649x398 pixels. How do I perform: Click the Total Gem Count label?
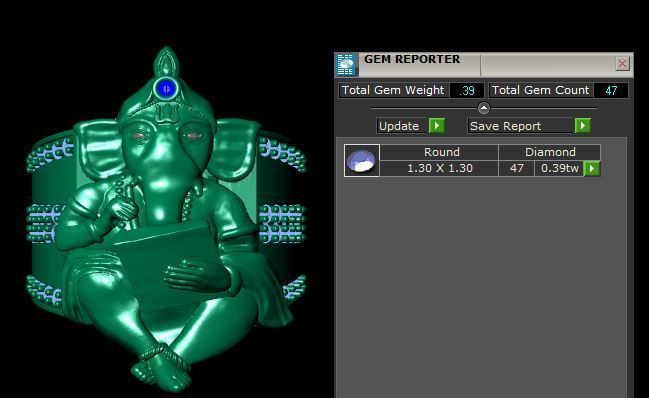(x=541, y=91)
